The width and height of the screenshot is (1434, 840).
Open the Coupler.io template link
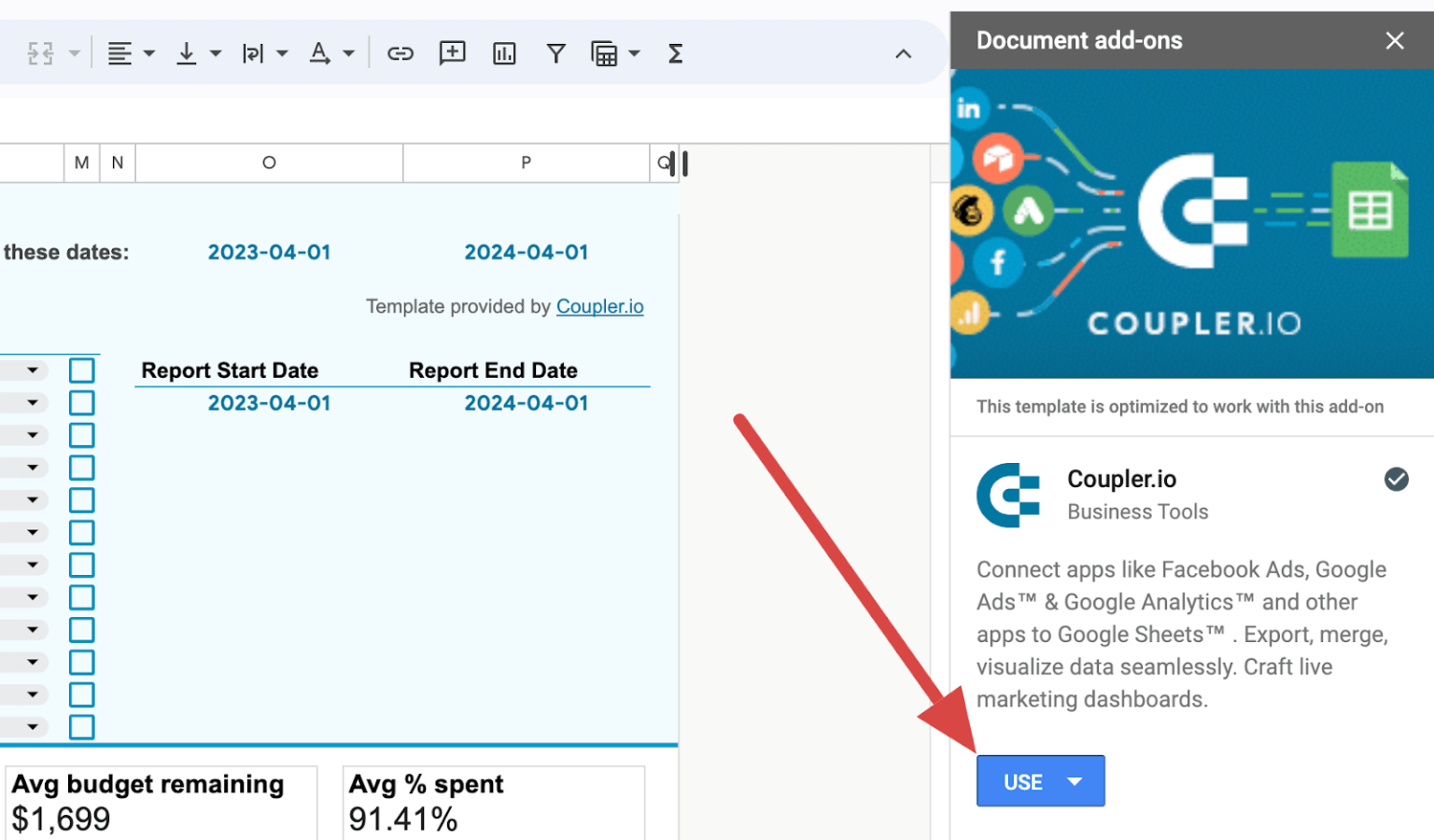(599, 306)
